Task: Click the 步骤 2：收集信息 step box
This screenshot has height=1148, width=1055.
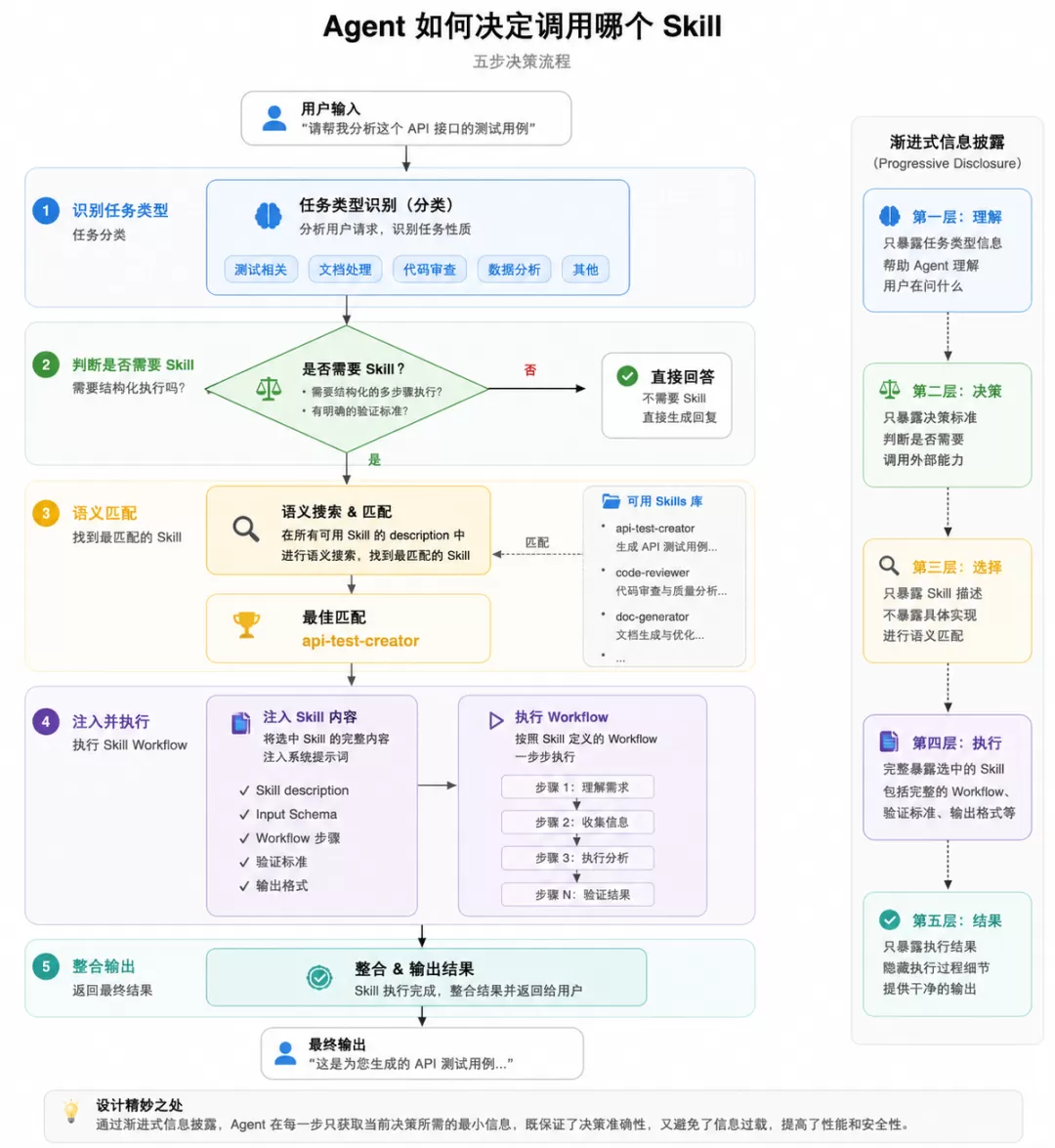Action: (577, 823)
